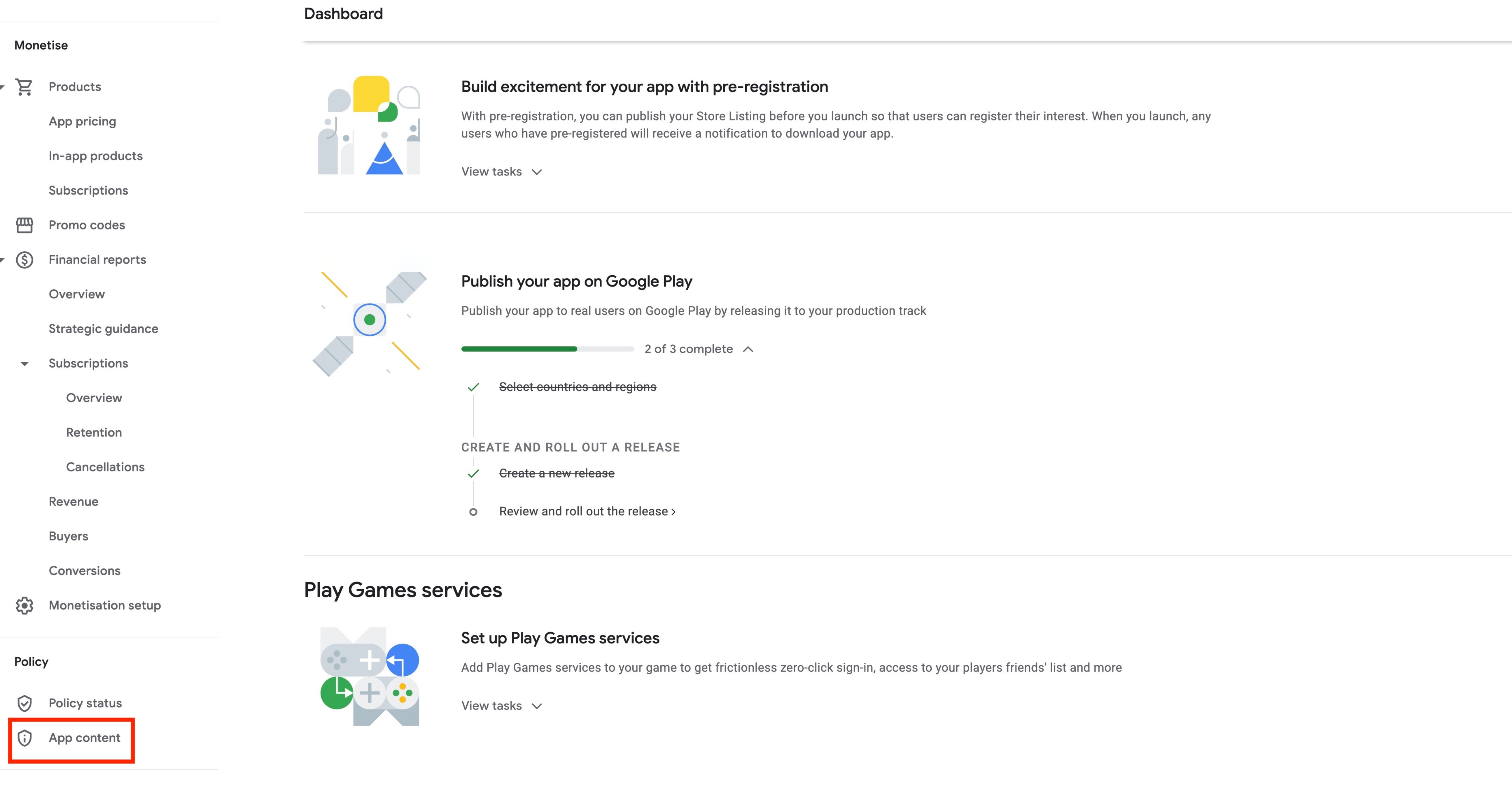Open Review and roll out the release link
The image size is (1512, 793).
tap(587, 511)
